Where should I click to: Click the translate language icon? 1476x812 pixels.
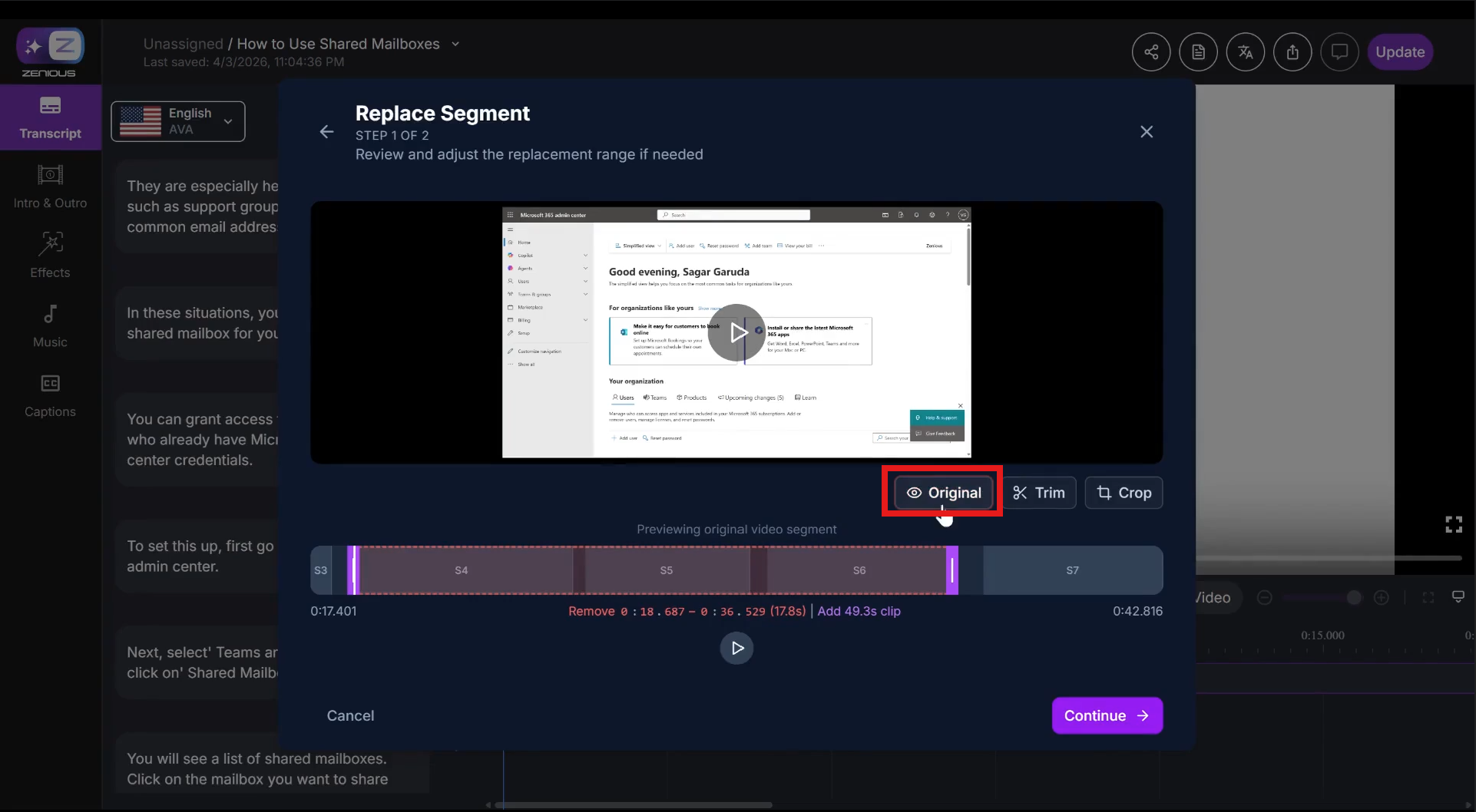tap(1245, 52)
